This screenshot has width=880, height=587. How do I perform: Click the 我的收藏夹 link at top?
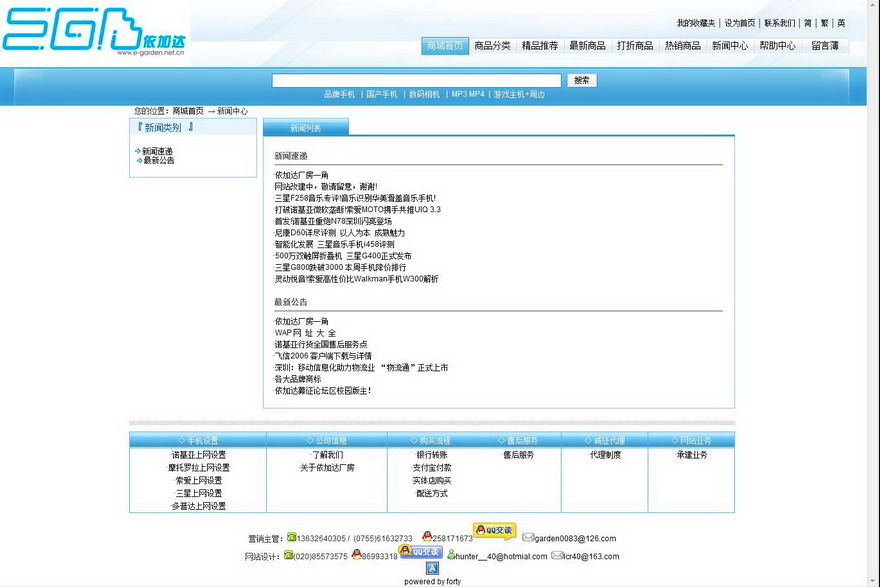[x=696, y=23]
